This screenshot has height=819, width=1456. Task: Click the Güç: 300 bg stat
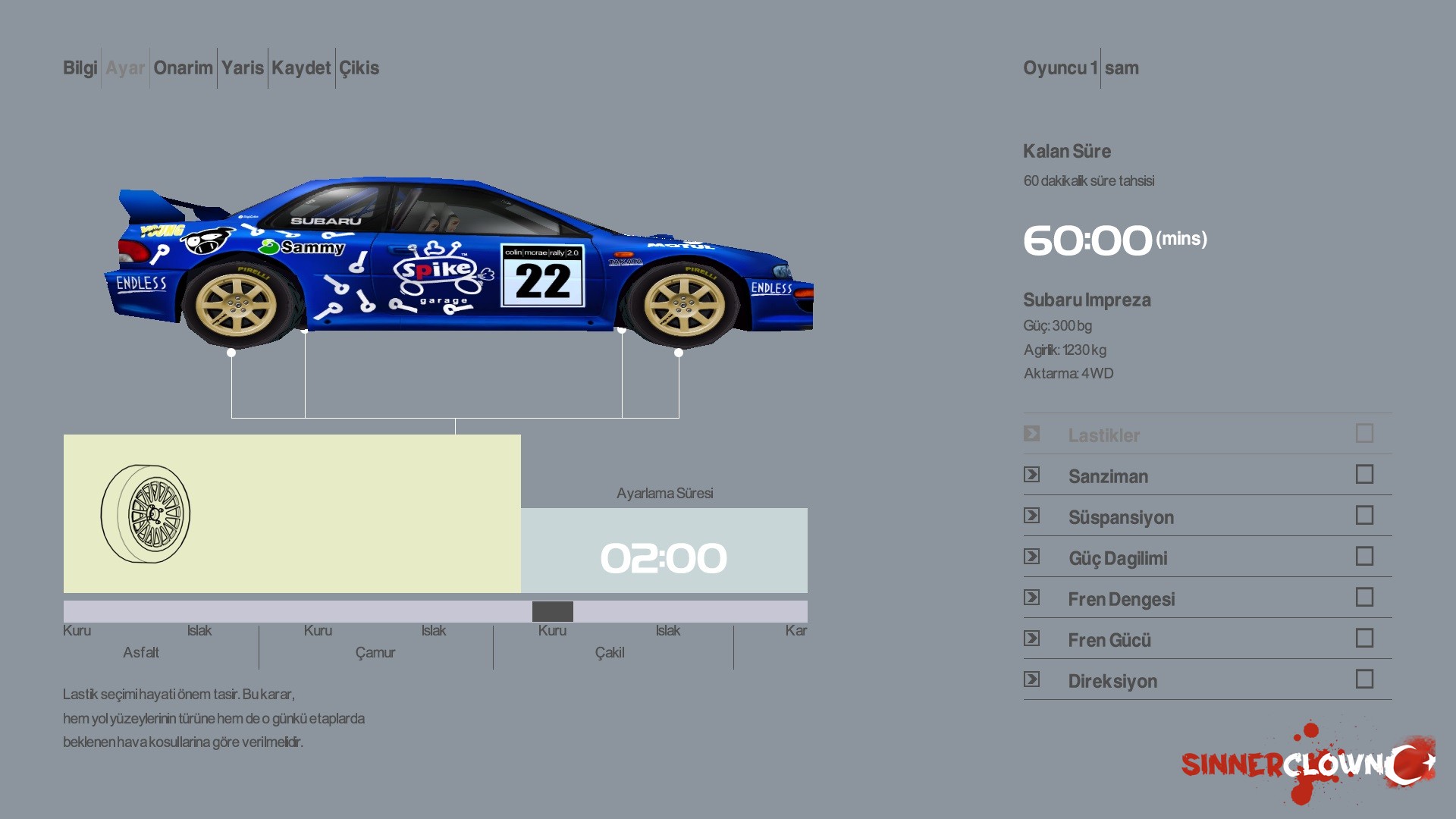pyautogui.click(x=1058, y=326)
